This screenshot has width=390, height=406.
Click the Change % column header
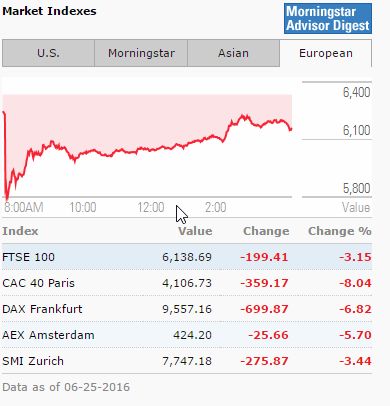click(x=340, y=231)
